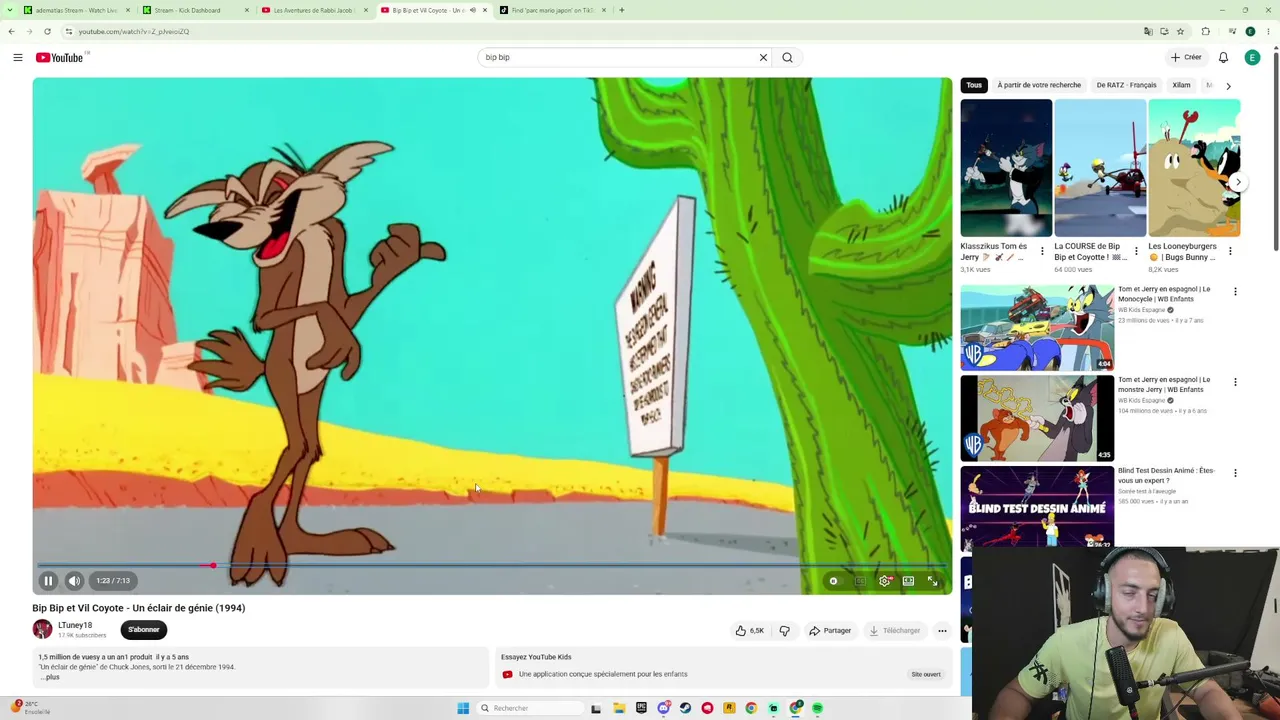Viewport: 1280px width, 720px height.
Task: Show next shorts with the shelf arrow
Action: [1238, 182]
